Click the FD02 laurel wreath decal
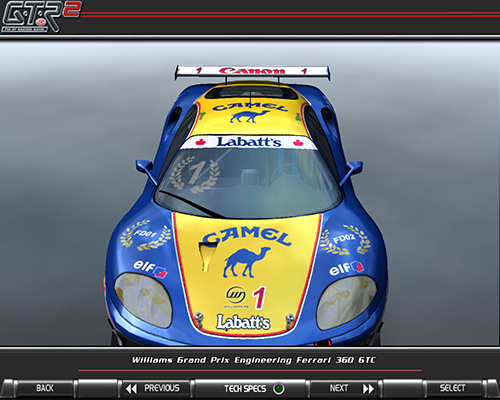Screen dimensions: 500x400 [x=345, y=239]
